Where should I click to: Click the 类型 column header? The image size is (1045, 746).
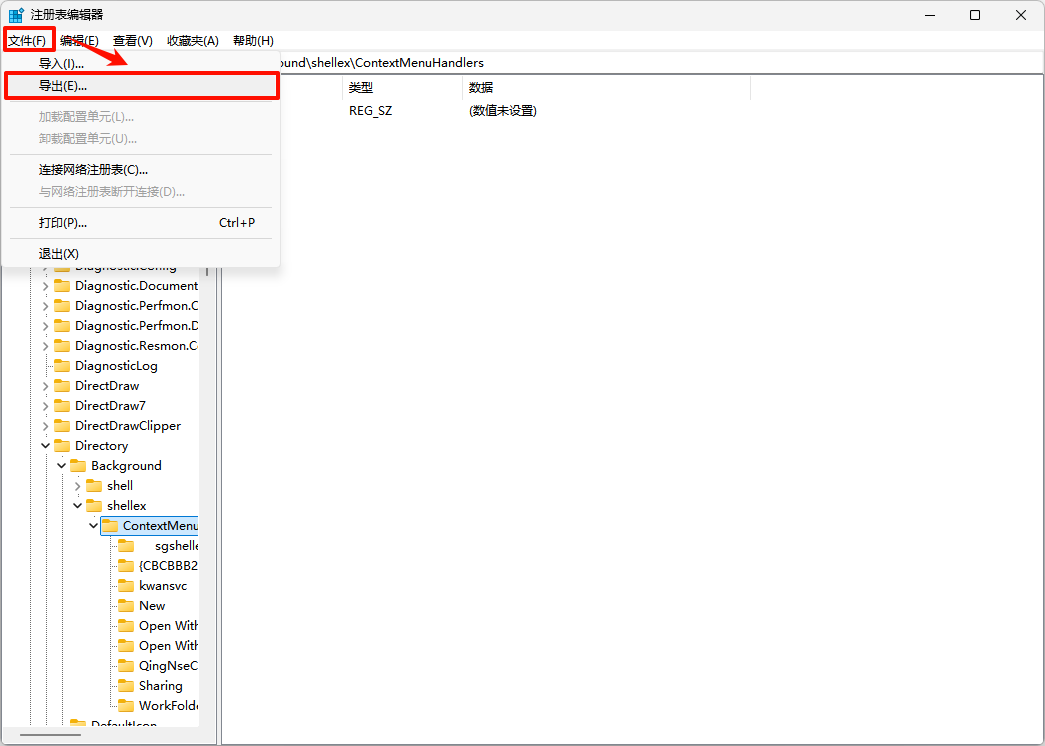point(400,88)
